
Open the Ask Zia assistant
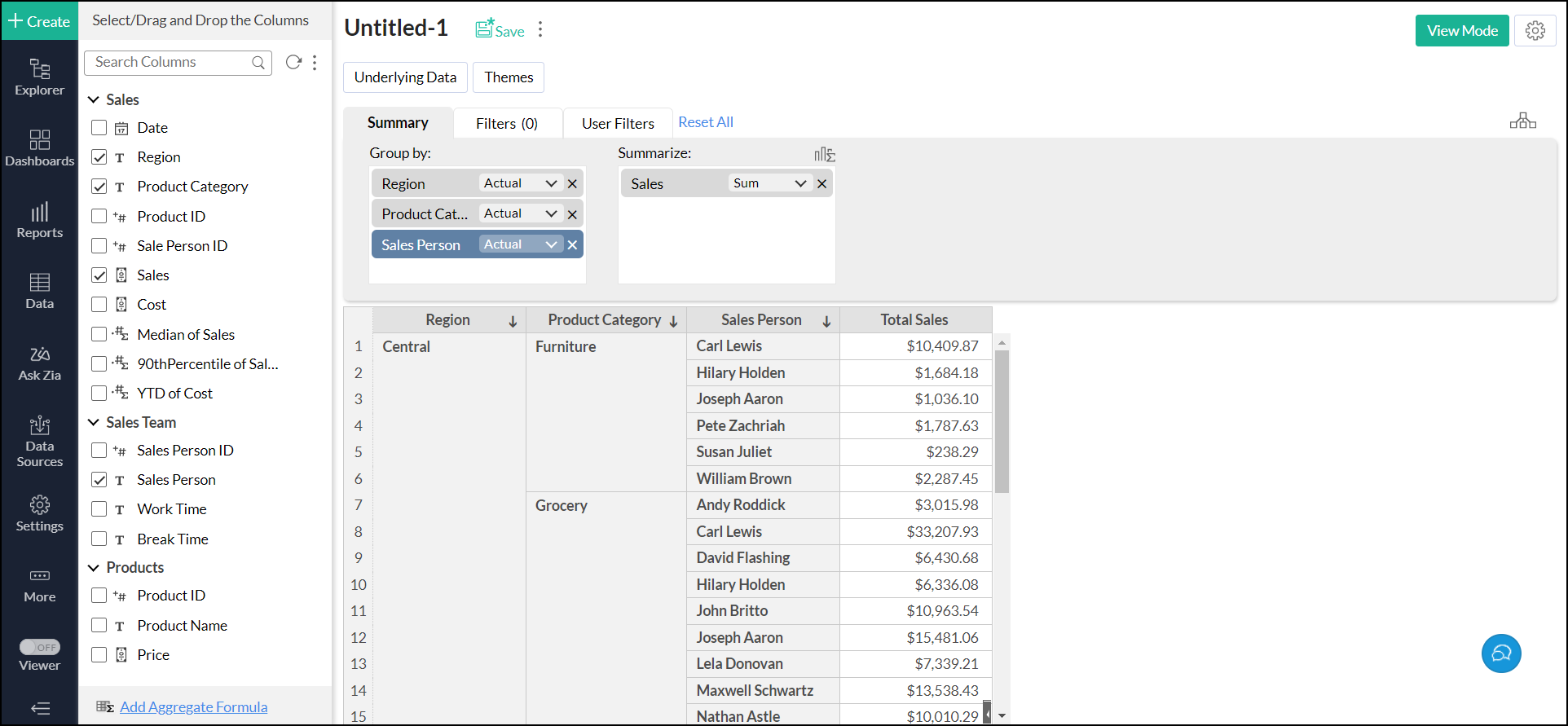point(39,363)
